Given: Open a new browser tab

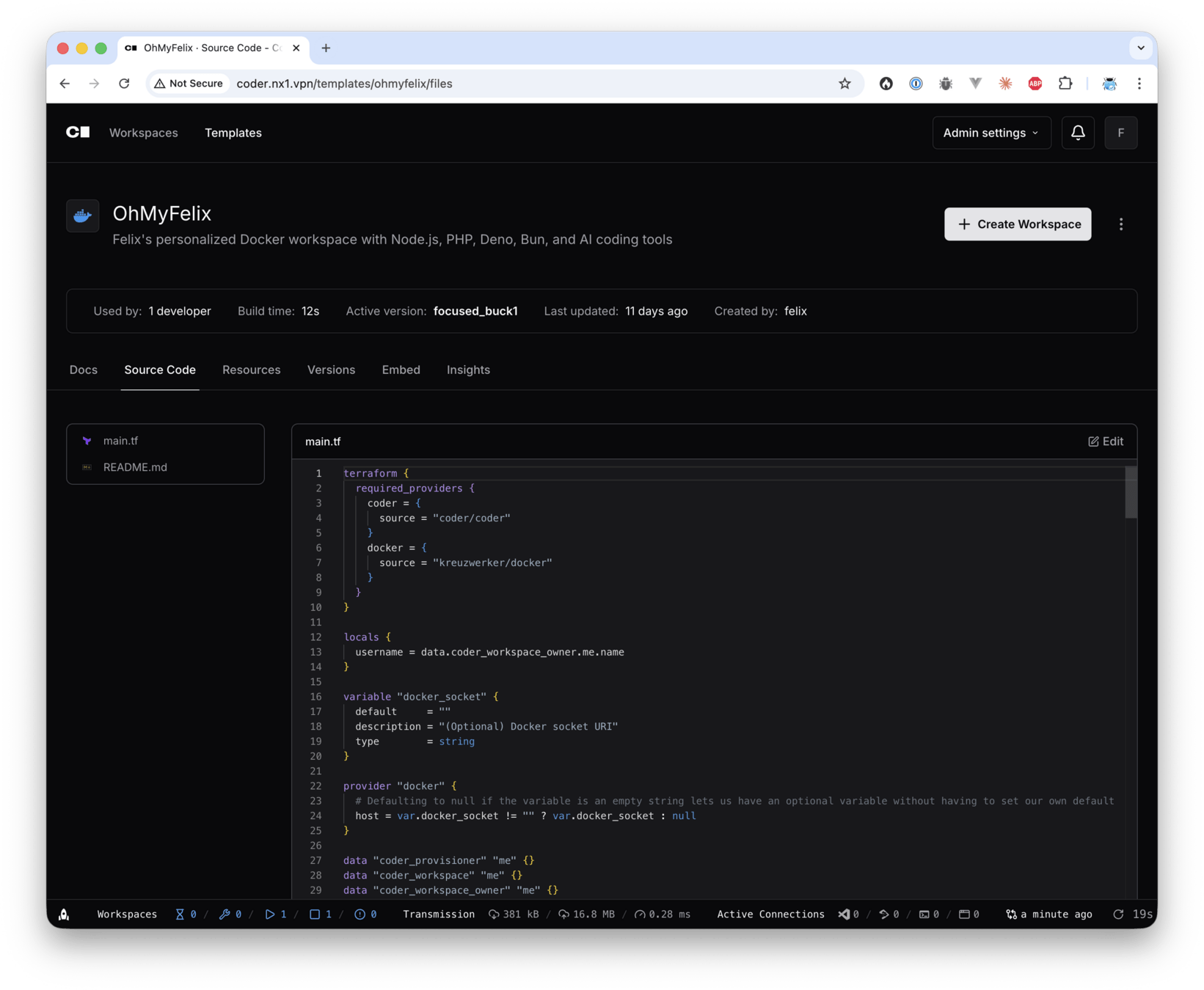Looking at the screenshot, I should click(326, 48).
